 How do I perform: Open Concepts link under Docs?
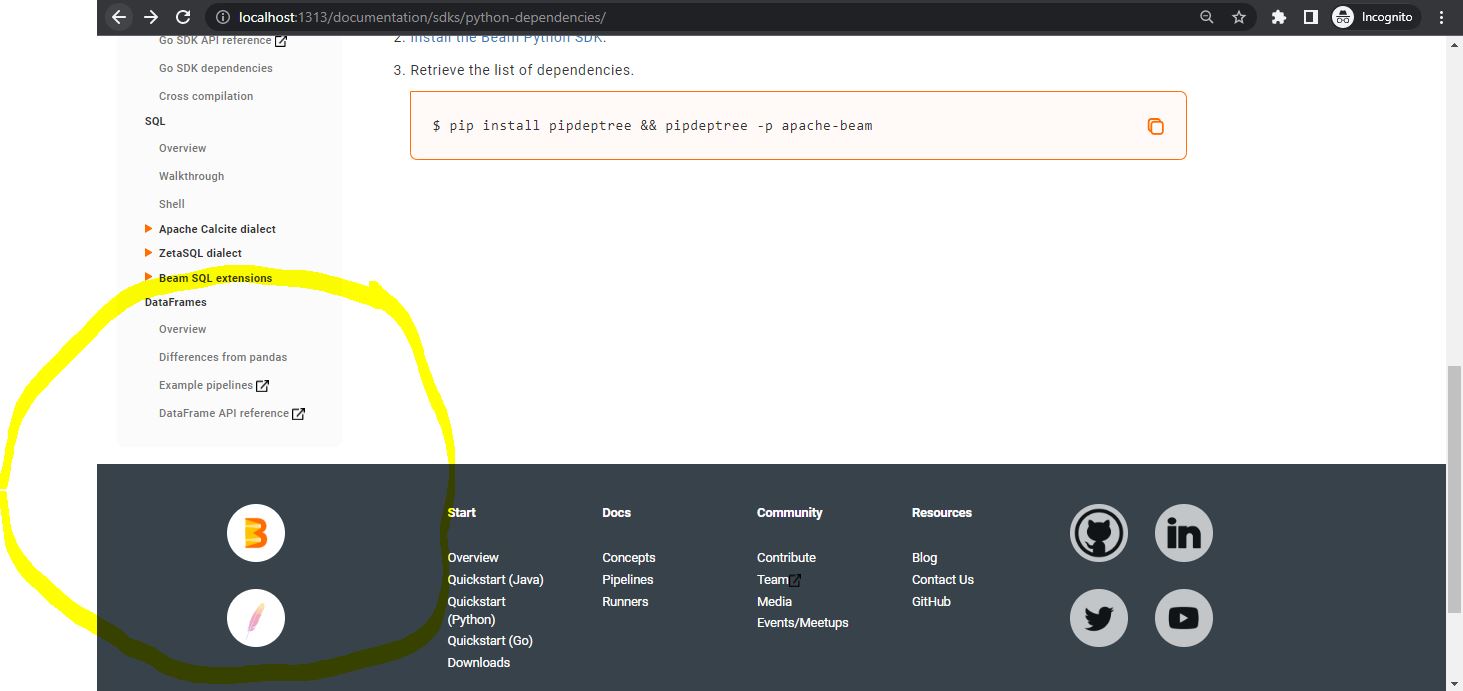(629, 558)
